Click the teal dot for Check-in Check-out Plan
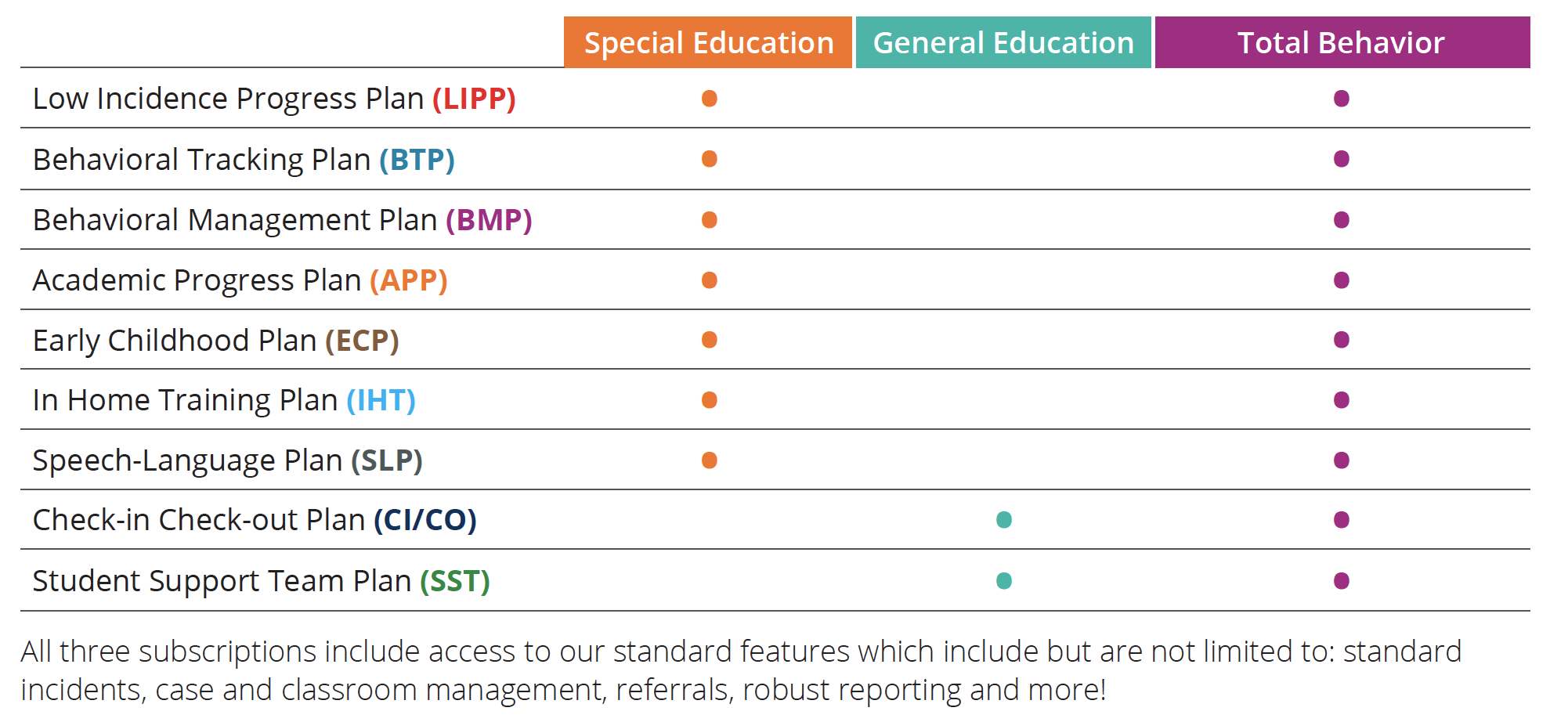The width and height of the screenshot is (1568, 722). (1004, 520)
